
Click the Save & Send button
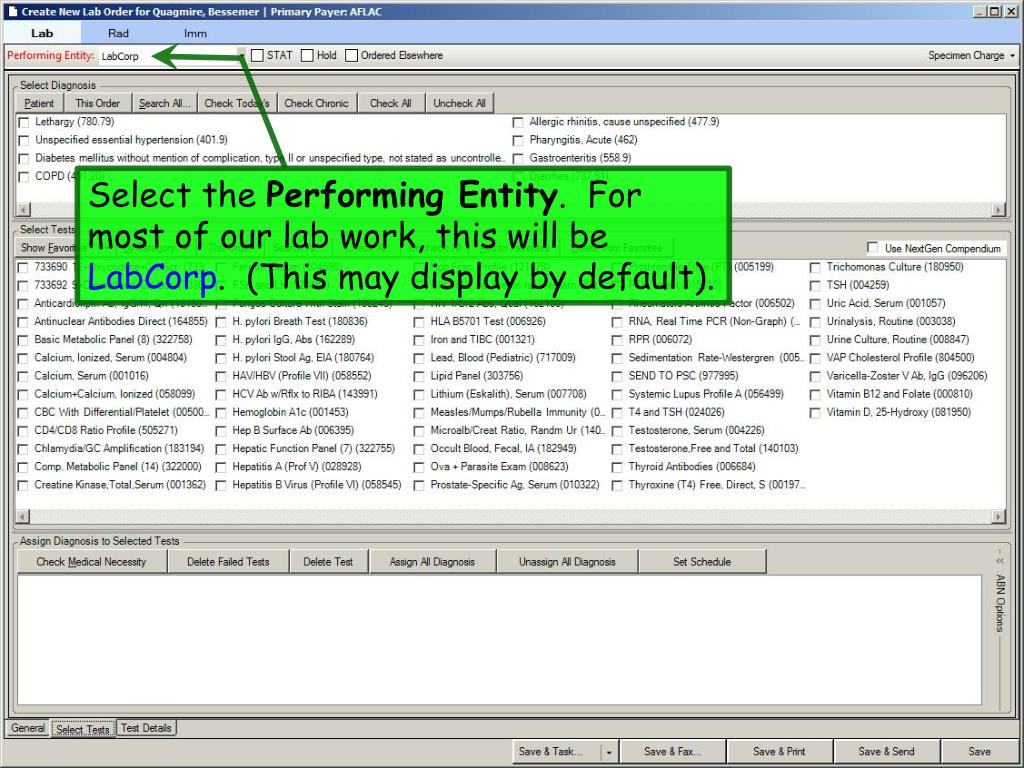point(886,752)
